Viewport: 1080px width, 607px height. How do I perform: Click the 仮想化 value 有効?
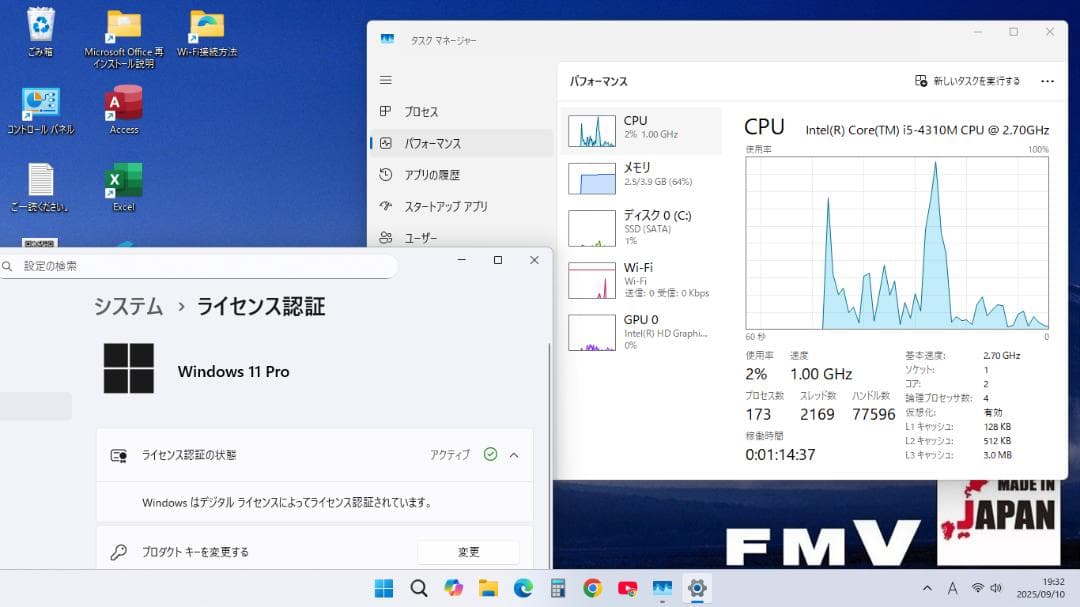[993, 412]
